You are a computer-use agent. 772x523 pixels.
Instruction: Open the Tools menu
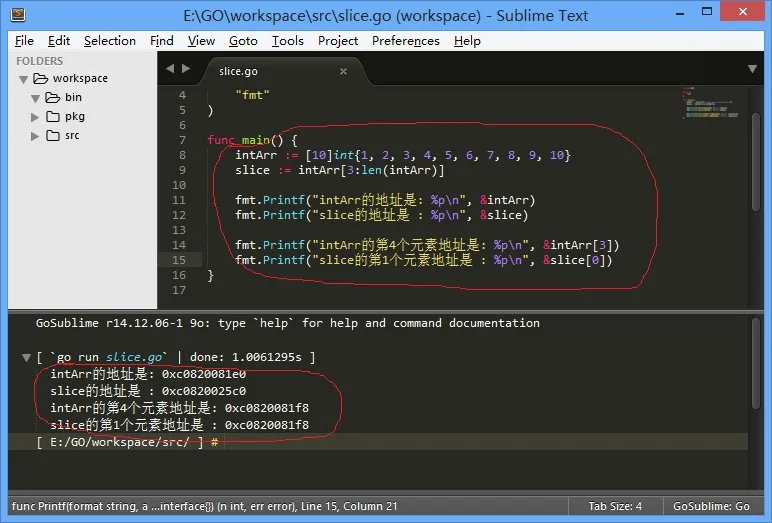288,41
